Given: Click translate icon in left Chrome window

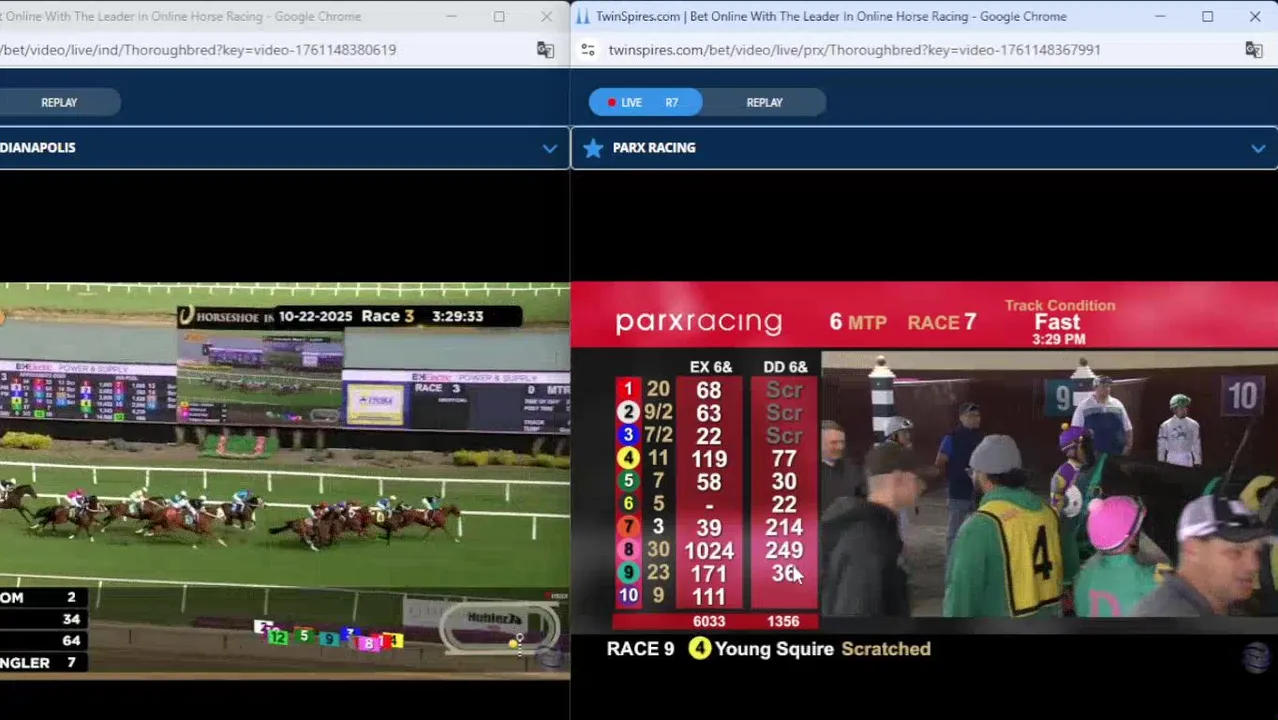Looking at the screenshot, I should tap(545, 50).
